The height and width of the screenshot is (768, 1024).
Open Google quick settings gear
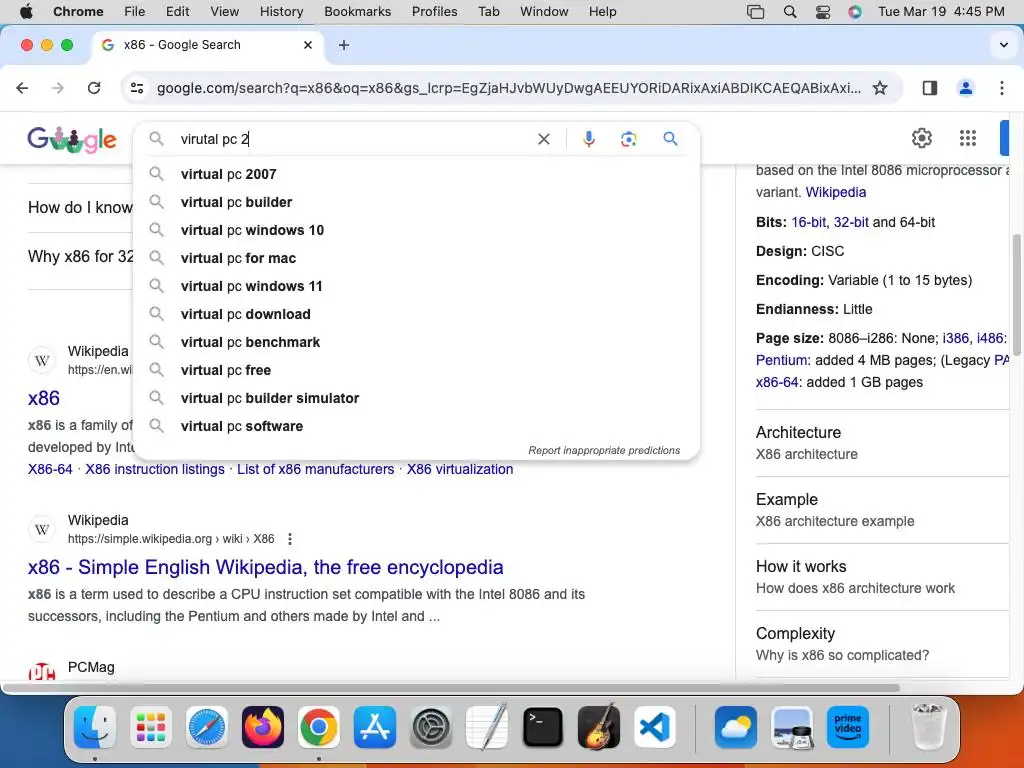[x=921, y=138]
